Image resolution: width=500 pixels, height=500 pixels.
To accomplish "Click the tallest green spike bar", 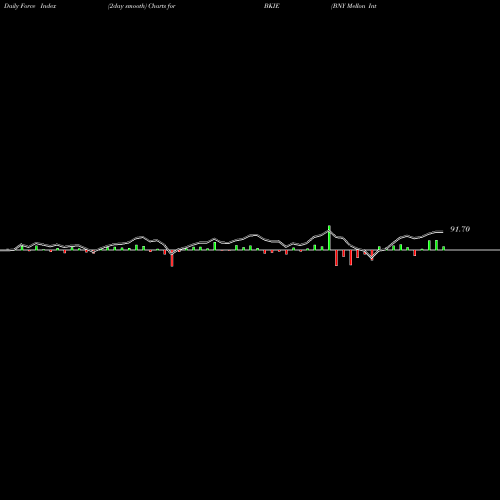I will (329, 238).
